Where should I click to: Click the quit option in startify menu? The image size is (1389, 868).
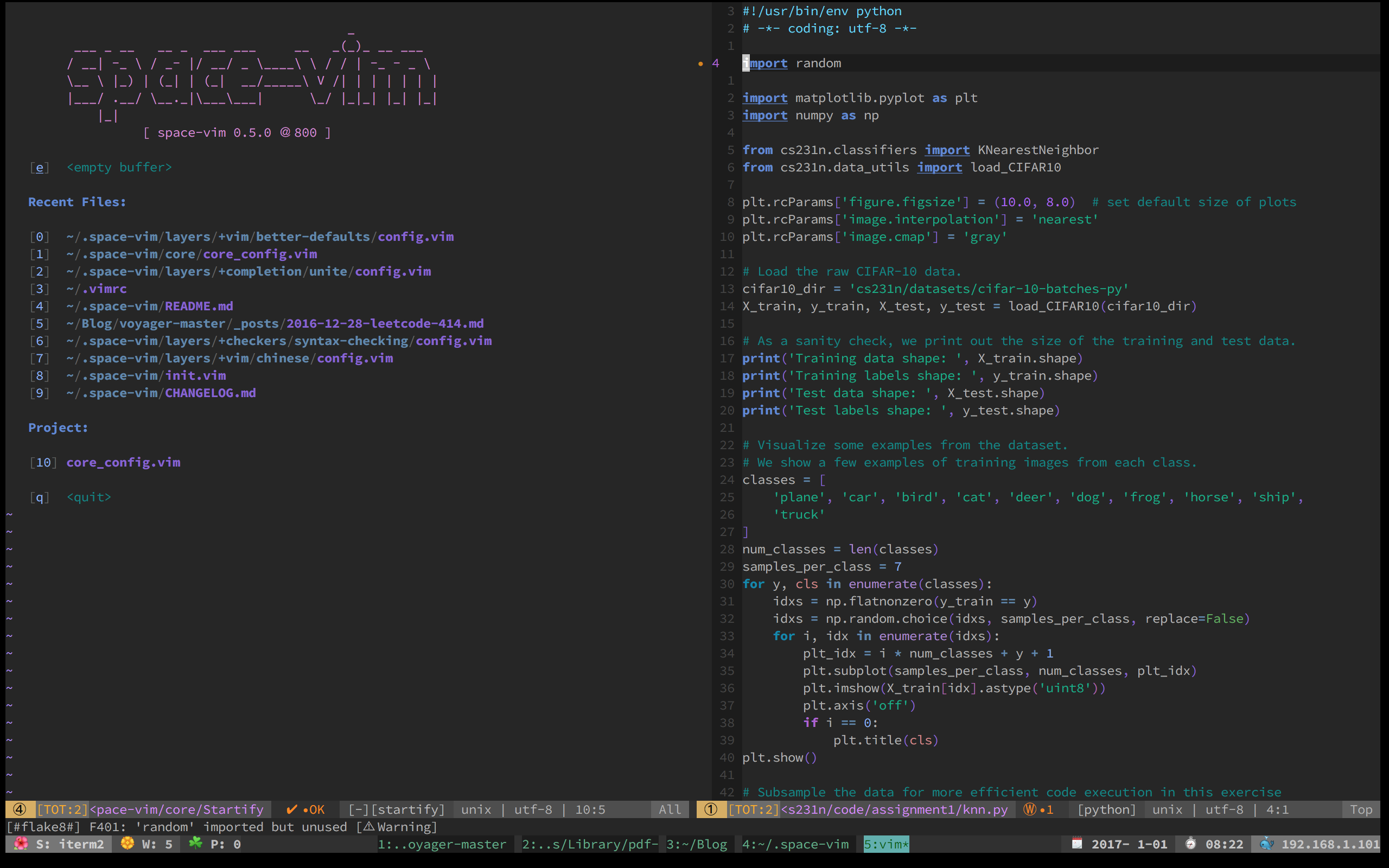[x=89, y=496]
